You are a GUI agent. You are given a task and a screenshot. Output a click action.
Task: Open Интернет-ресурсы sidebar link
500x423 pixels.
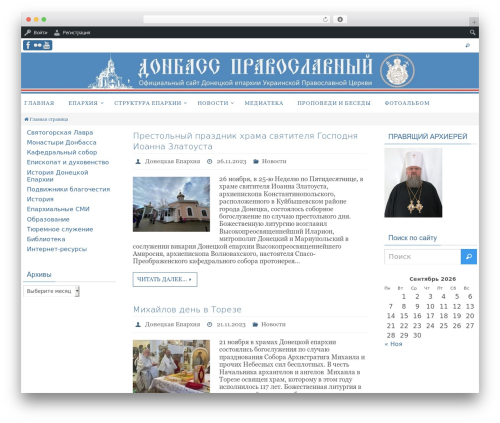(57, 249)
